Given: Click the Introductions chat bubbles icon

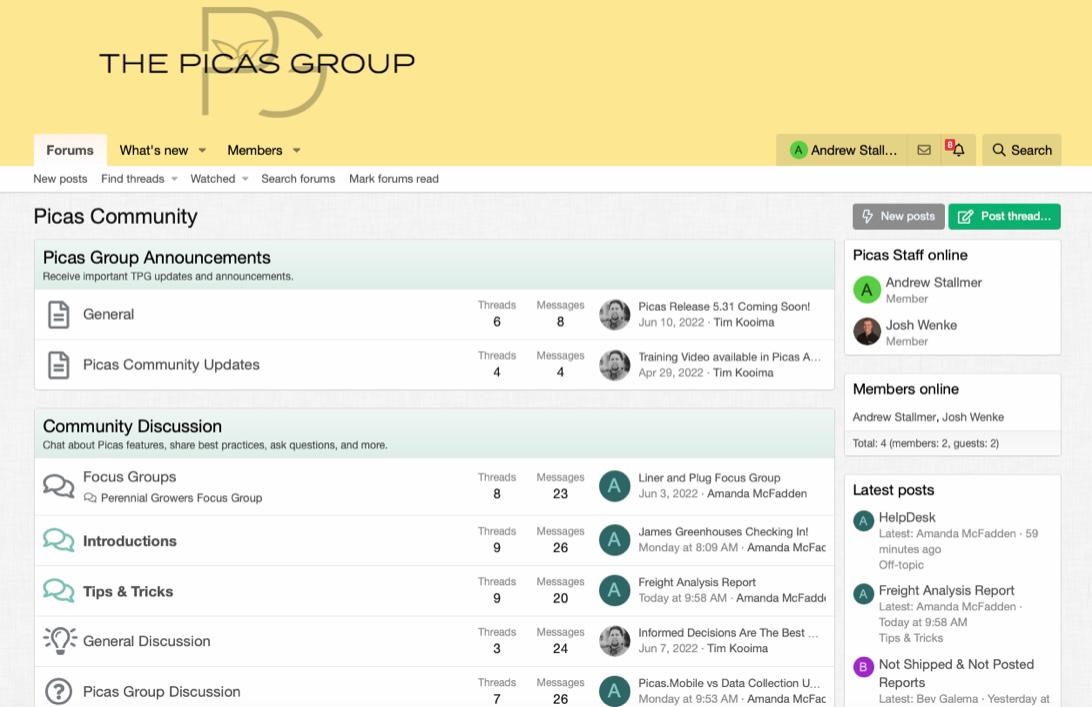Looking at the screenshot, I should point(58,540).
